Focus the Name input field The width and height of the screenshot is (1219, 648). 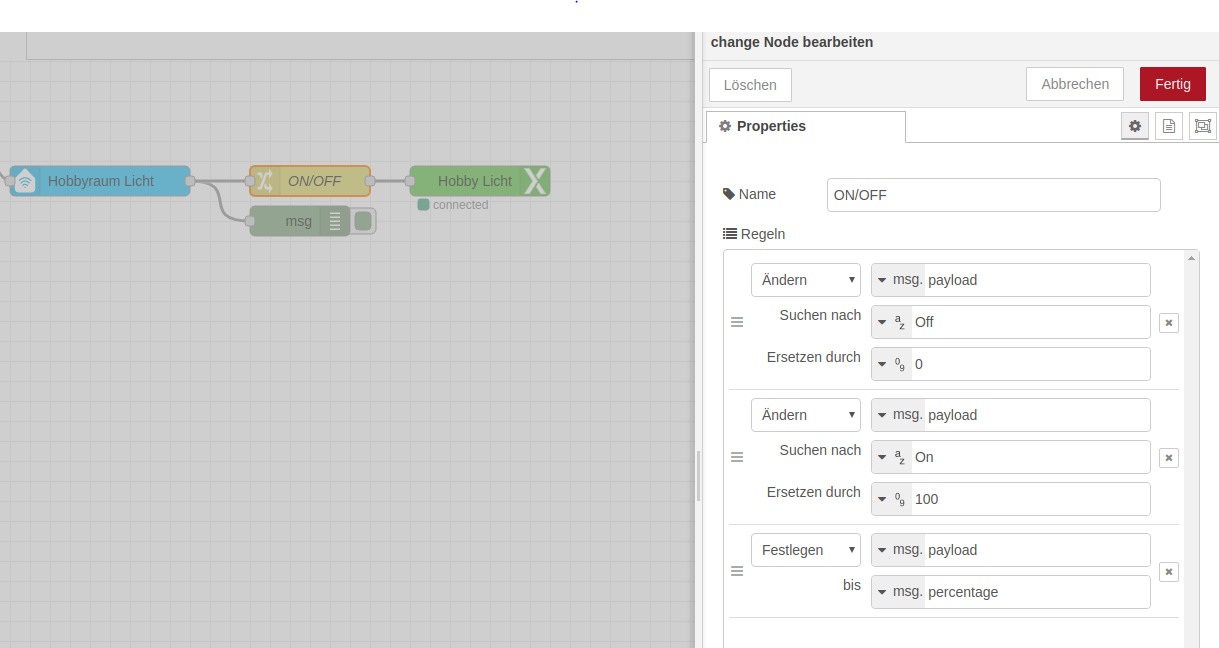click(993, 195)
